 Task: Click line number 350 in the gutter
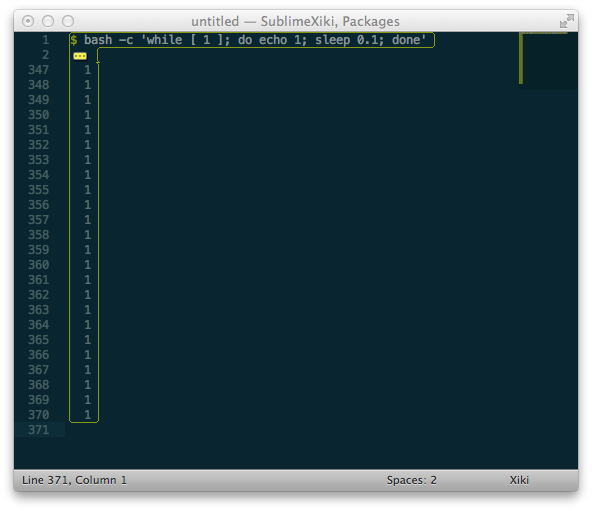coord(39,115)
